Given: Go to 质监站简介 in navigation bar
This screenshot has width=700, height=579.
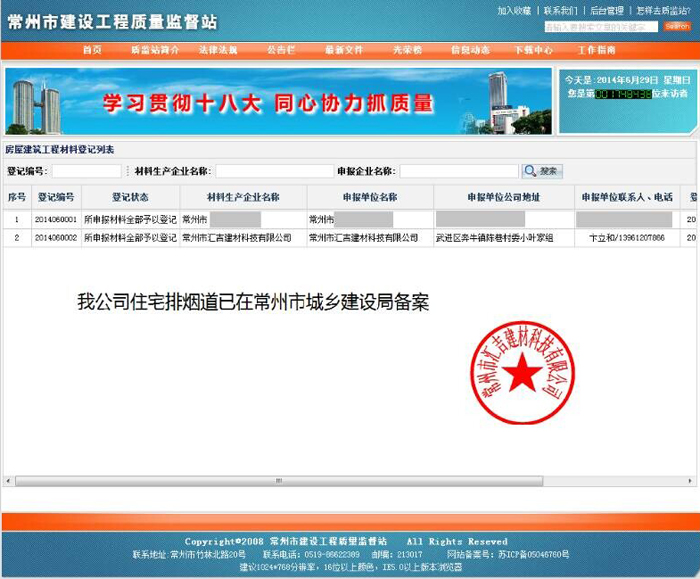Looking at the screenshot, I should coord(155,50).
